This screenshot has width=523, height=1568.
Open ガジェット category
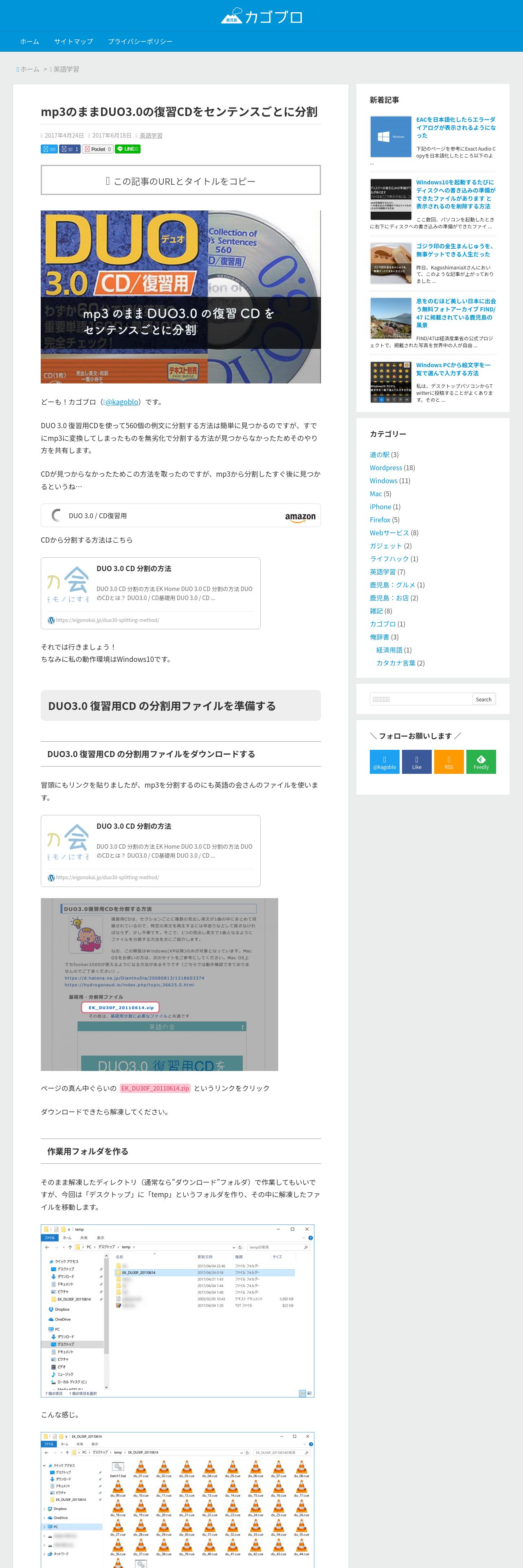(x=386, y=546)
